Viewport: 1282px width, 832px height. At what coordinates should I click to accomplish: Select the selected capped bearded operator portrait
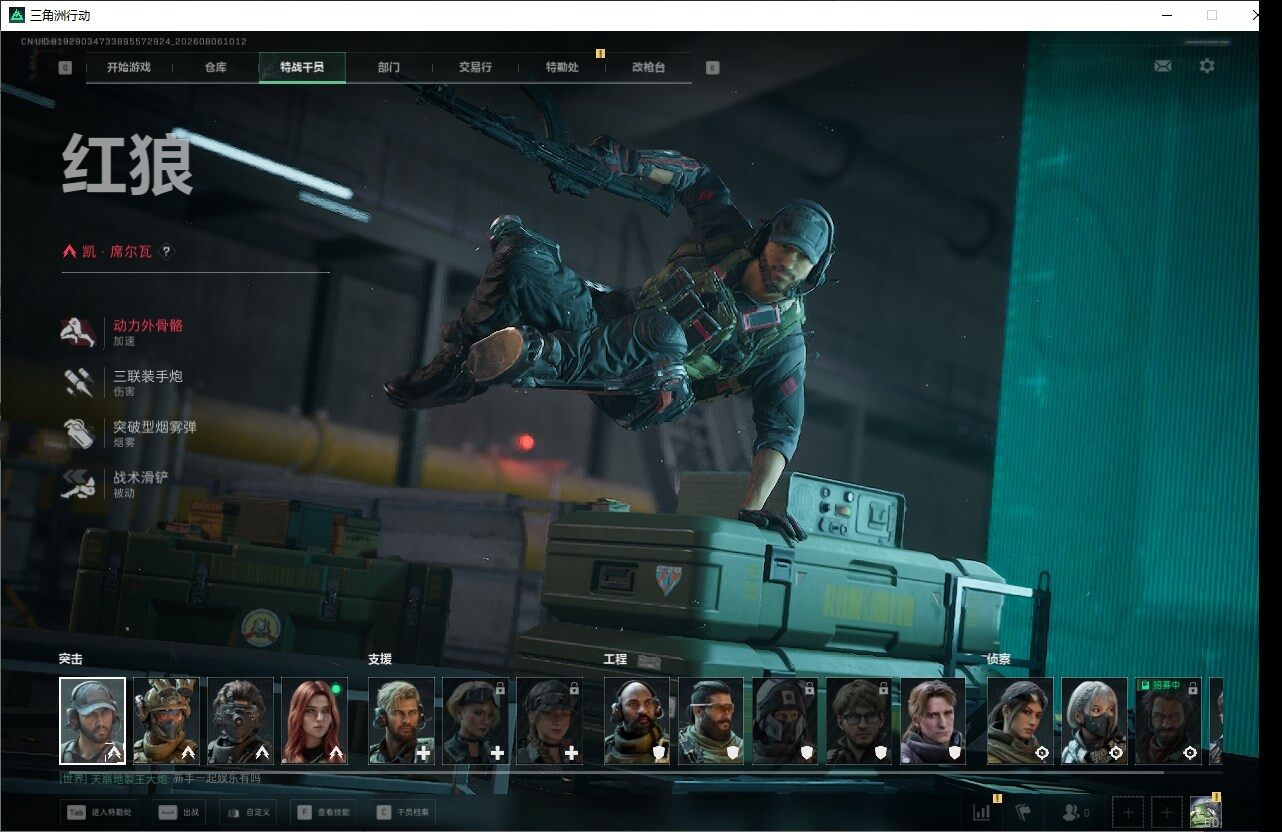(x=93, y=721)
